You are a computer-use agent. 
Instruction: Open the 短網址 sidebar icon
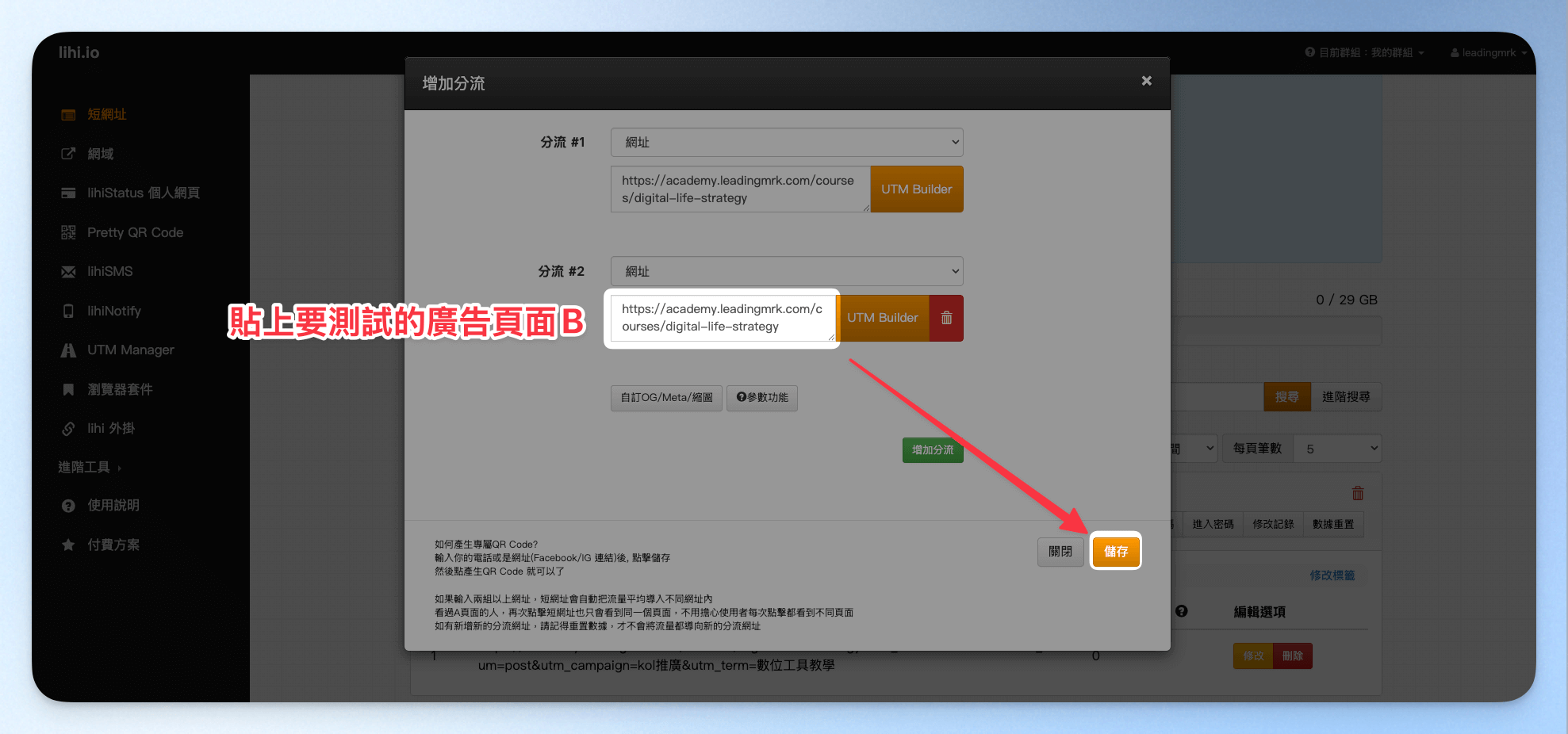(69, 115)
